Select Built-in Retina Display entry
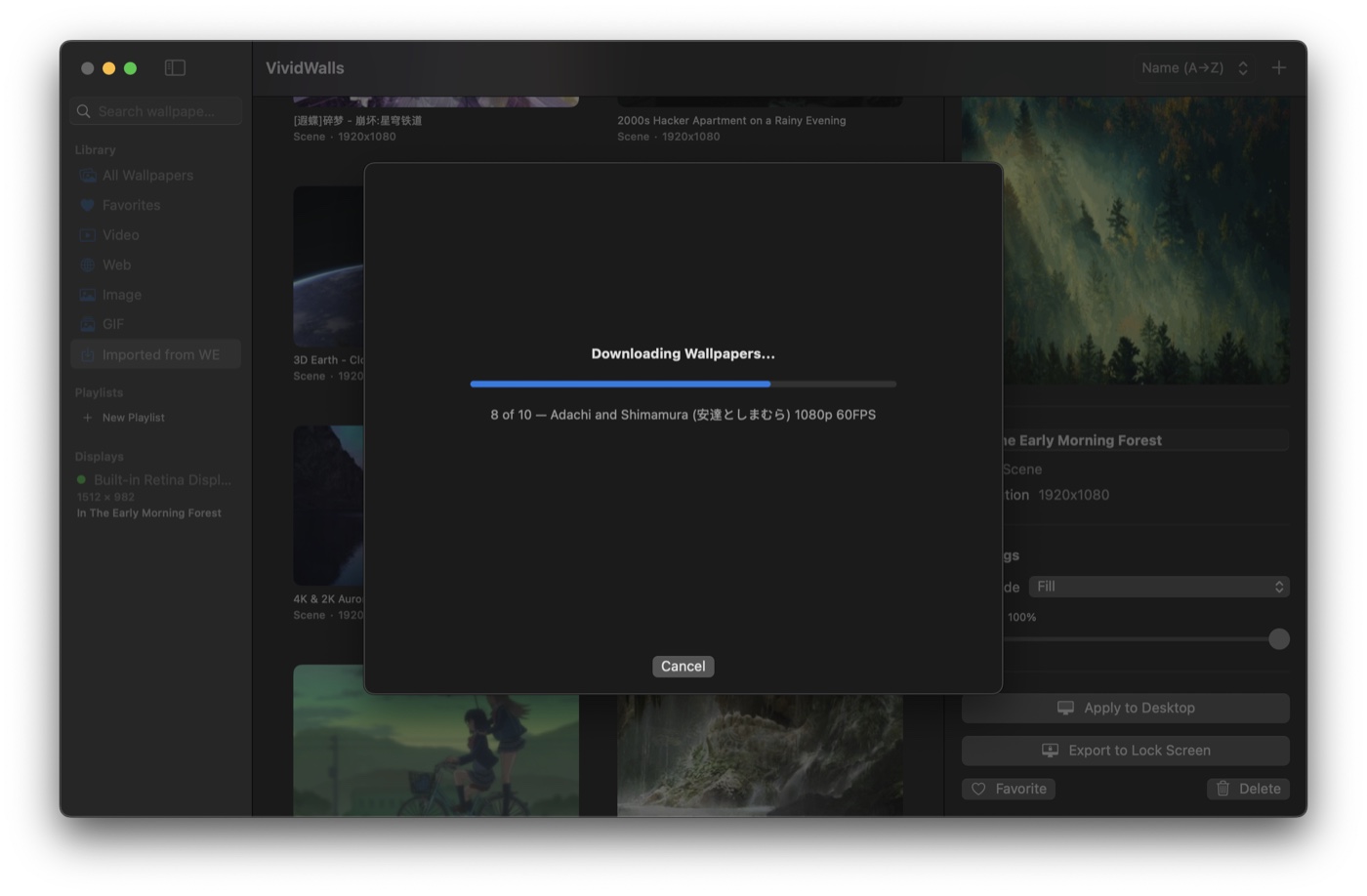 tap(155, 480)
